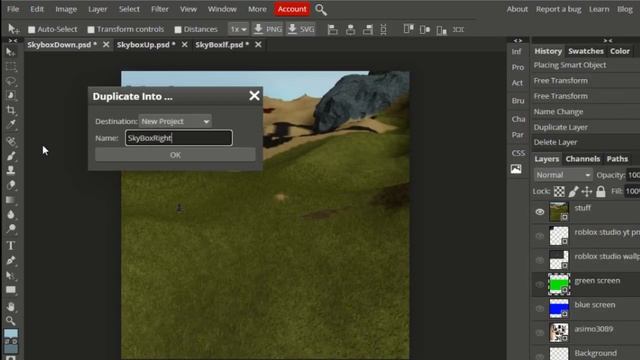Open the Destination dropdown in dialog

[x=175, y=121]
